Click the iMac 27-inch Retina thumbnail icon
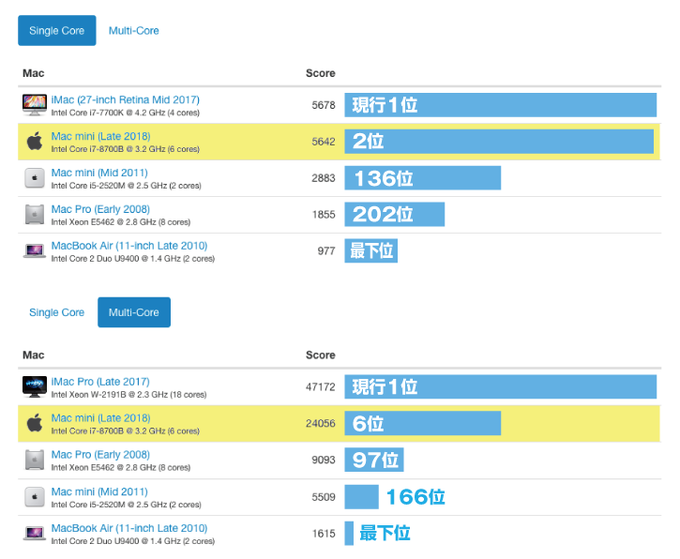Screen dimensions: 680x559 [x=35, y=105]
